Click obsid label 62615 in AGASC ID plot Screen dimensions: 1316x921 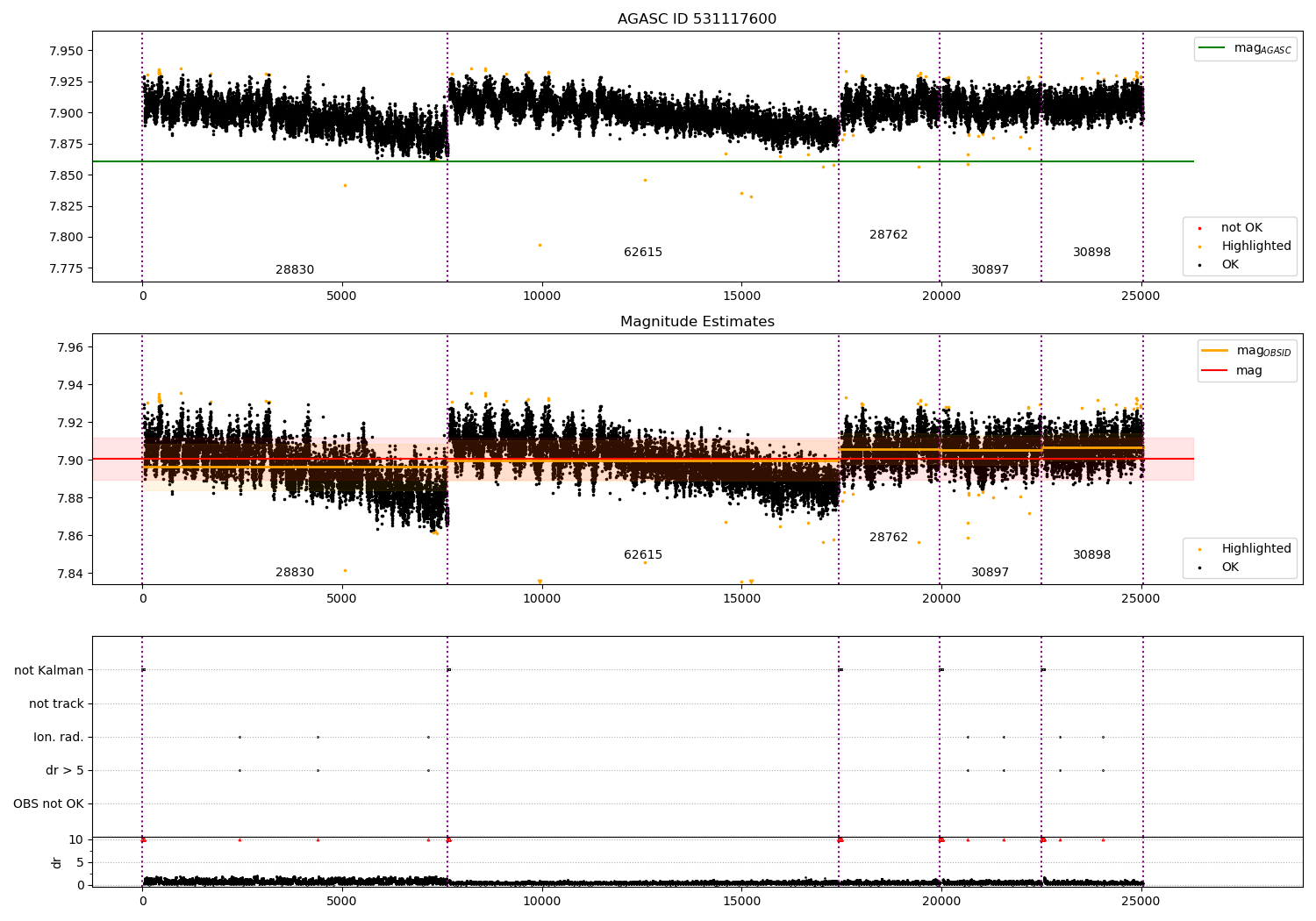(x=643, y=253)
